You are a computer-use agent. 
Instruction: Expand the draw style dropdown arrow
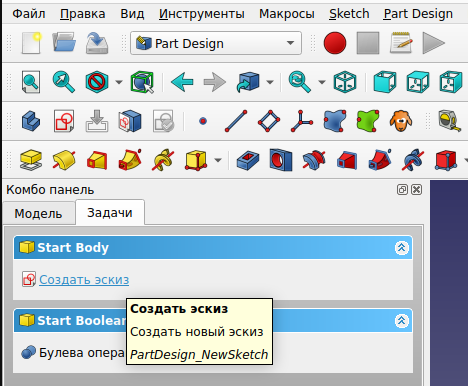[x=119, y=82]
